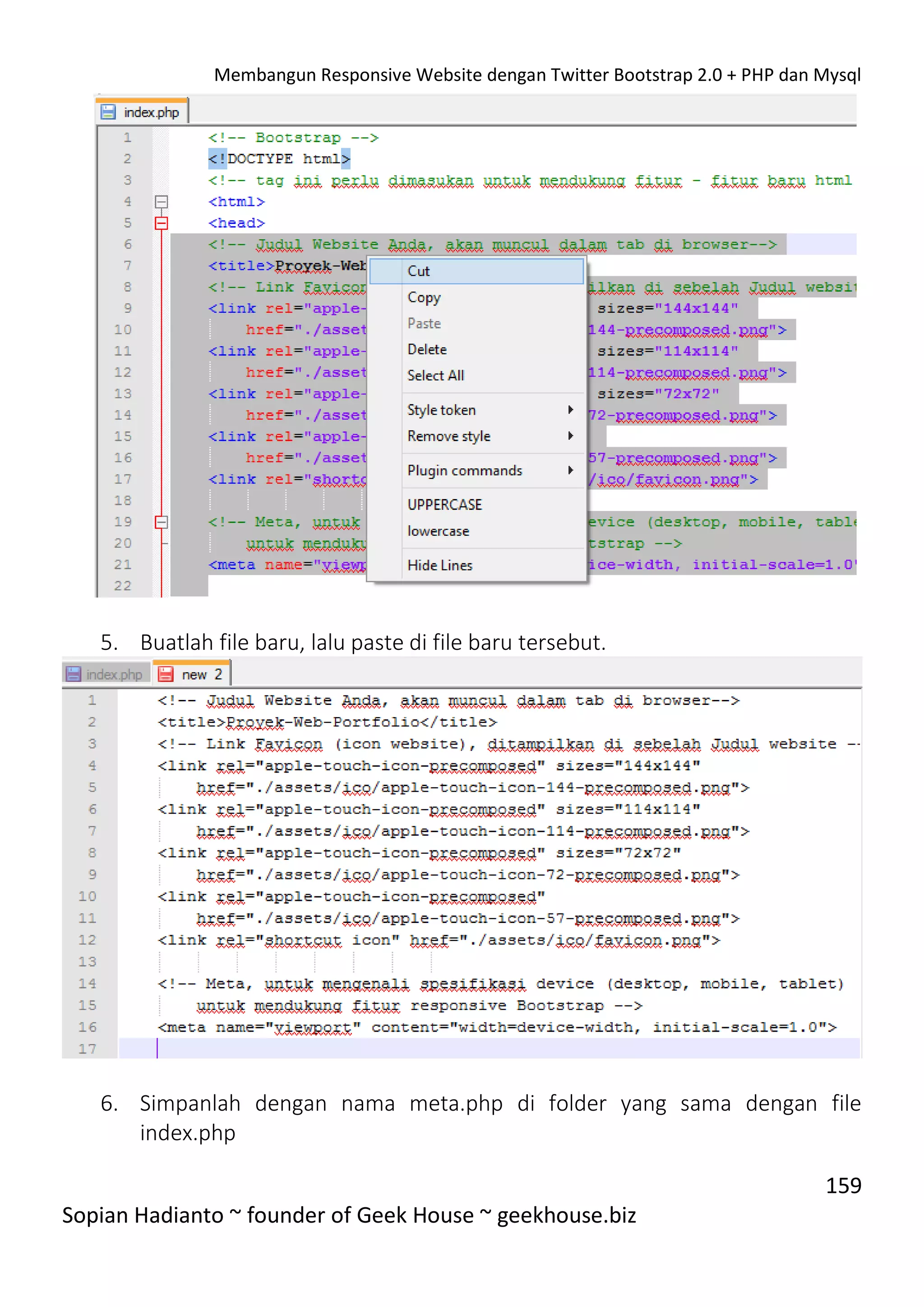
Task: Click the sizes="72x72" text in new 2
Action: (x=619, y=853)
